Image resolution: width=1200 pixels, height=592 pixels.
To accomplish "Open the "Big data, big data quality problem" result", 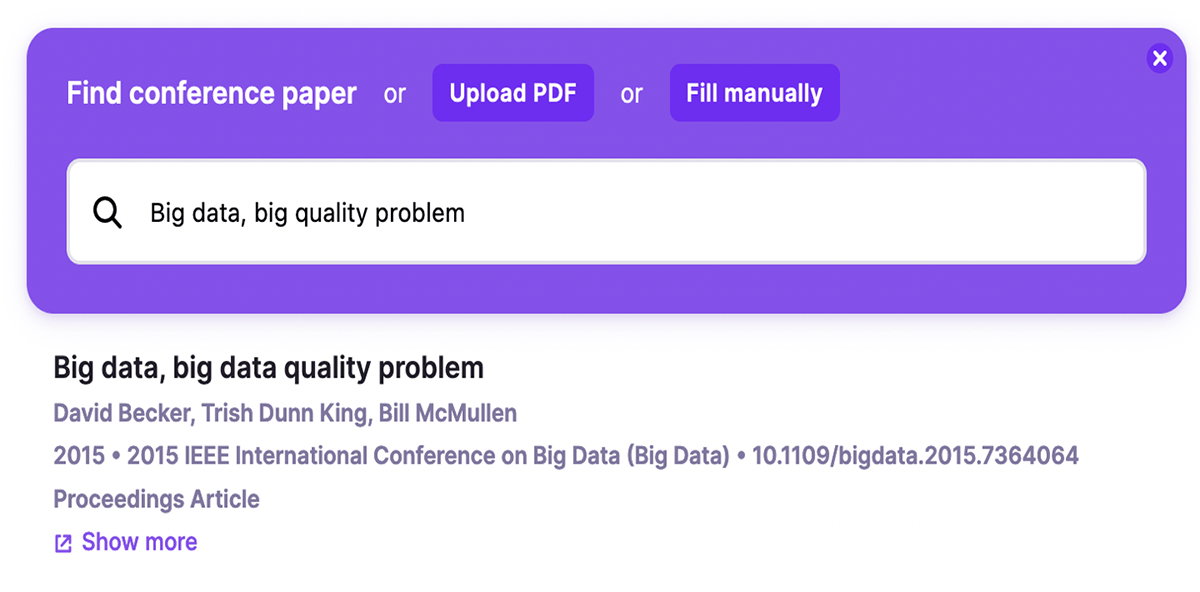I will tap(268, 368).
